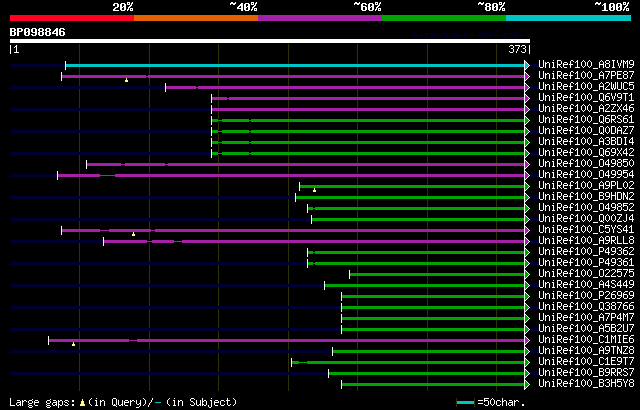Click the yellow gap marker under C5YS41
The height and width of the screenshot is (410, 640).
click(x=133, y=234)
